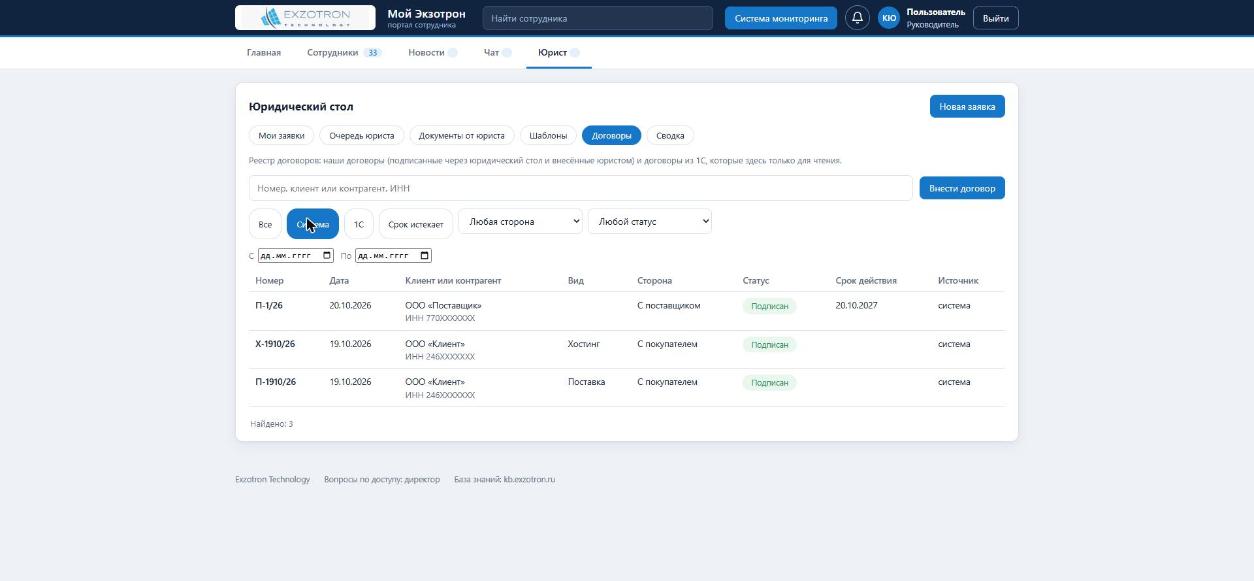Open contract П-1910/26

276,382
